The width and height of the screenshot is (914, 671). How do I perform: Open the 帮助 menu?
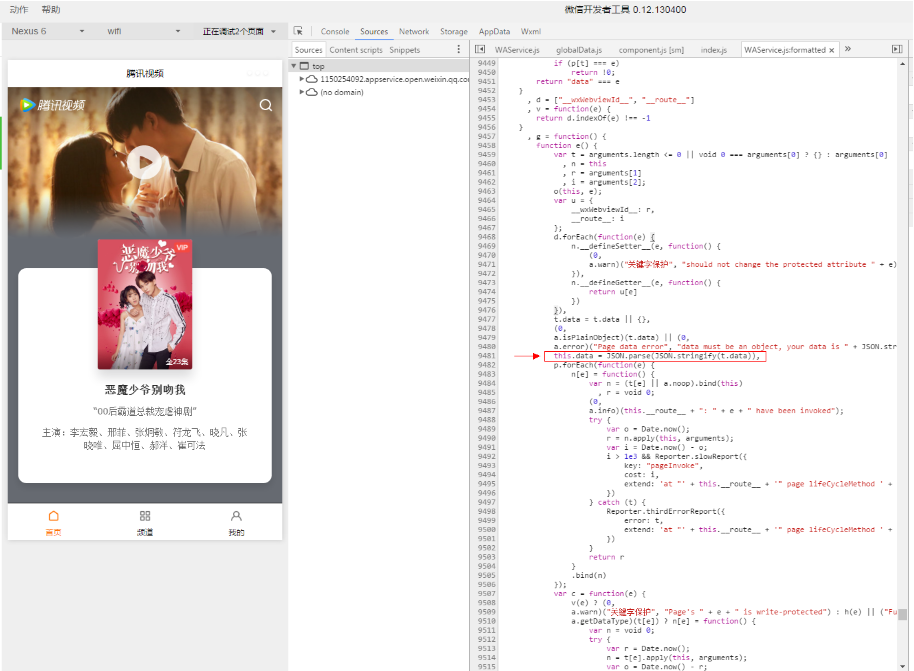point(51,9)
